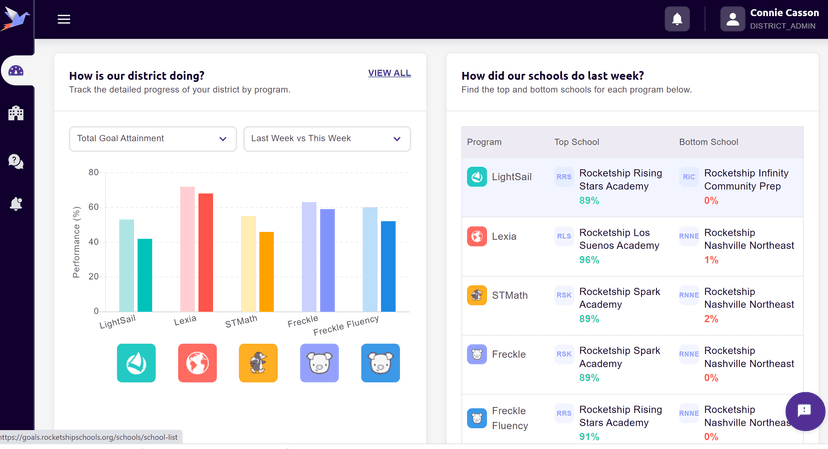Select the Lexia icon below the chart
828x449 pixels.
click(x=197, y=363)
